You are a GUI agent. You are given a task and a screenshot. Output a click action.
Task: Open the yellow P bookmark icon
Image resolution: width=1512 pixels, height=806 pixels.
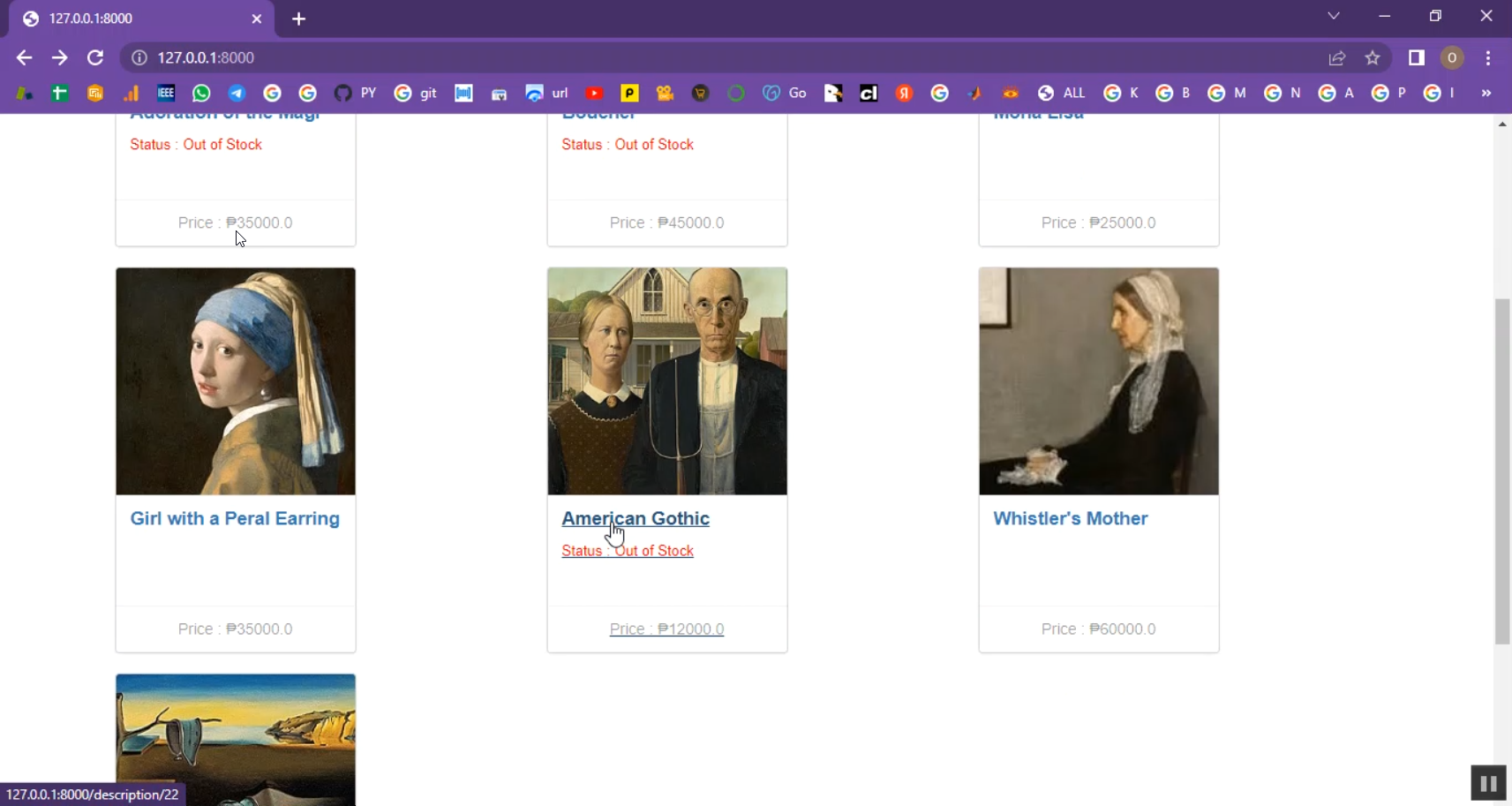coord(629,93)
